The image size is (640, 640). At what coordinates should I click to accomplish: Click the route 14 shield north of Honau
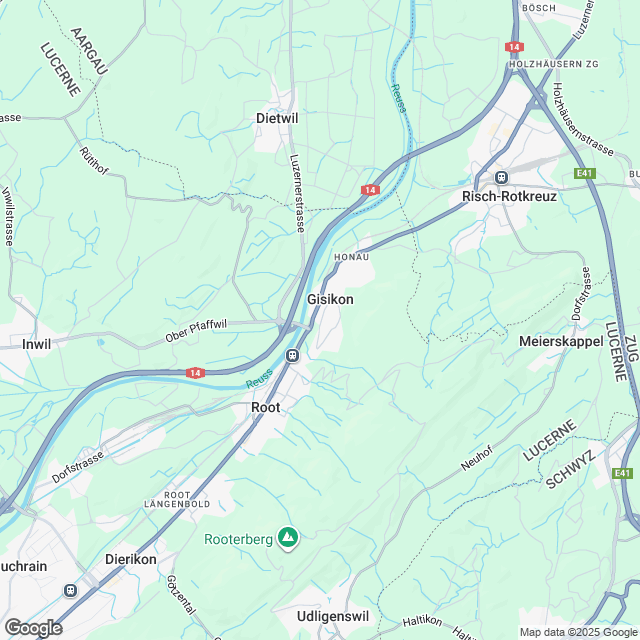(x=370, y=190)
